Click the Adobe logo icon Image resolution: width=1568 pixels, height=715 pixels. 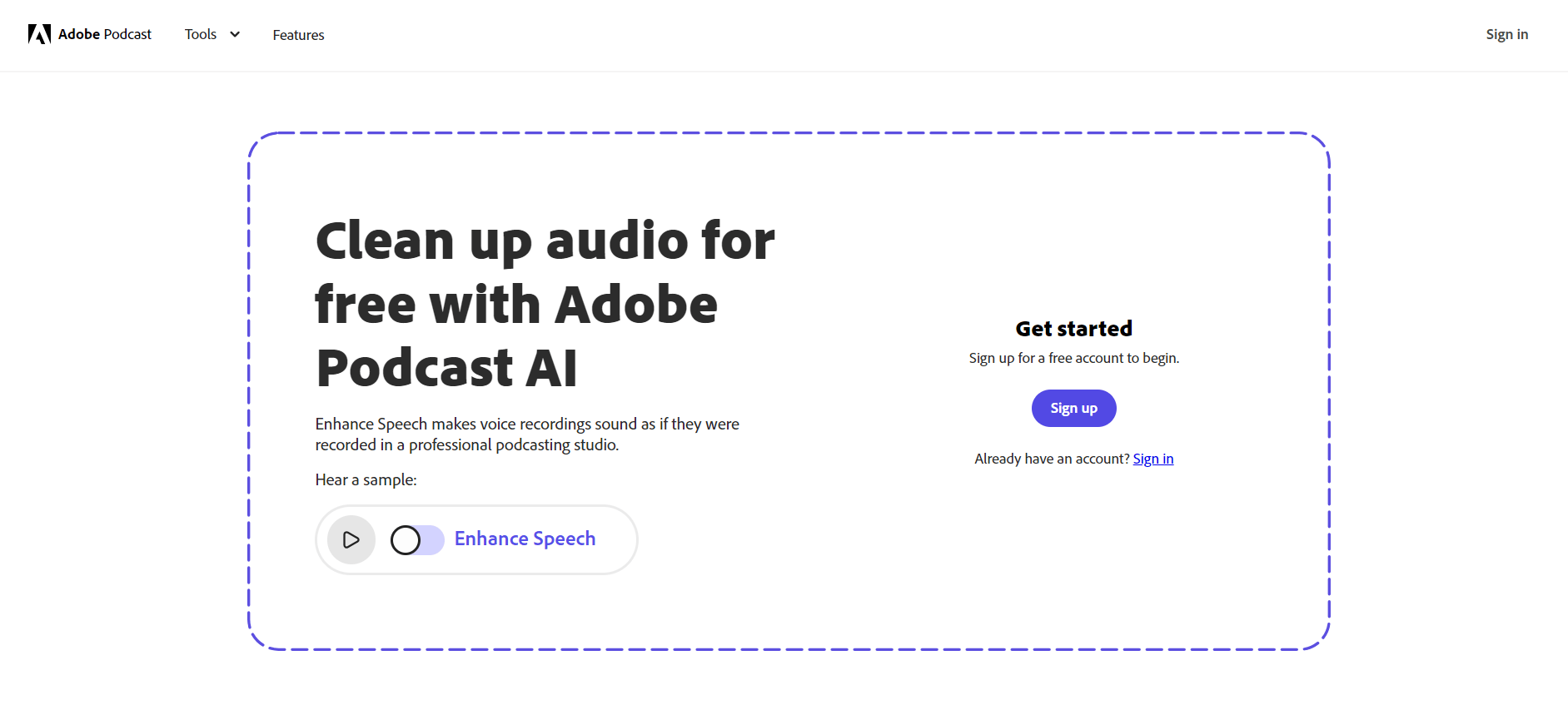(39, 34)
